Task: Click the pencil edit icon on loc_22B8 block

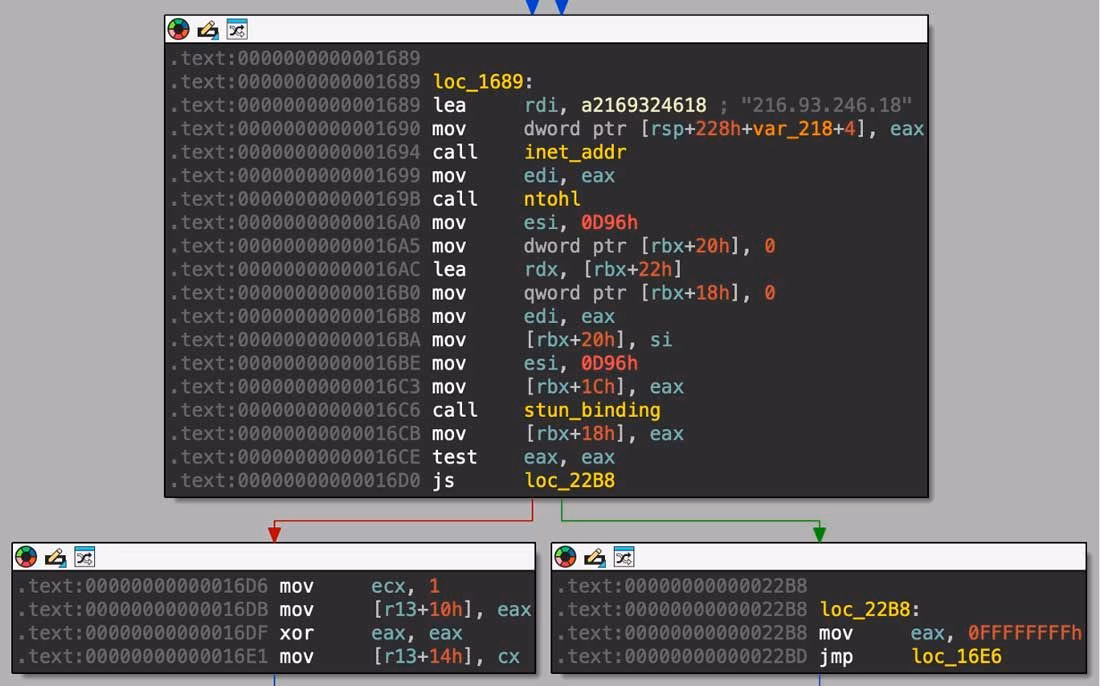Action: 594,557
